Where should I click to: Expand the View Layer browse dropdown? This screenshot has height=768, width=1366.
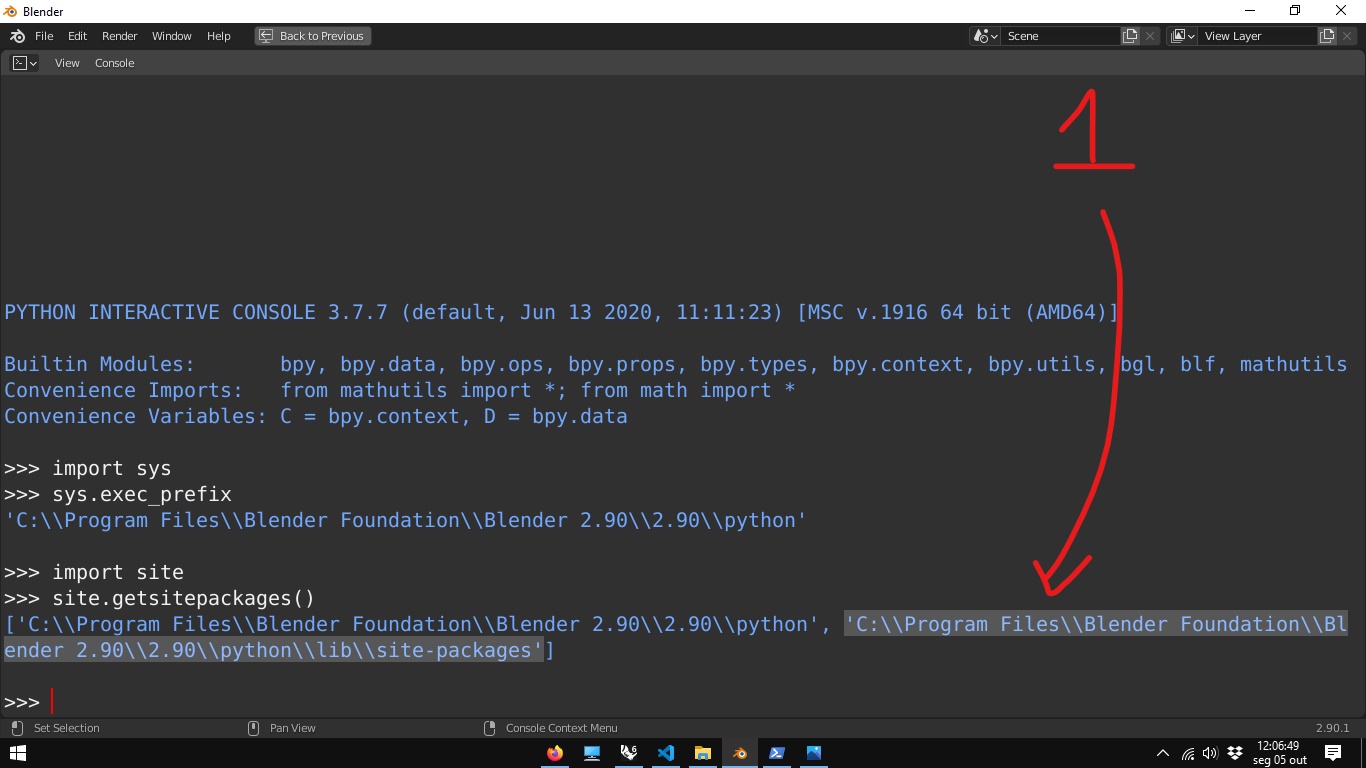coord(1182,36)
